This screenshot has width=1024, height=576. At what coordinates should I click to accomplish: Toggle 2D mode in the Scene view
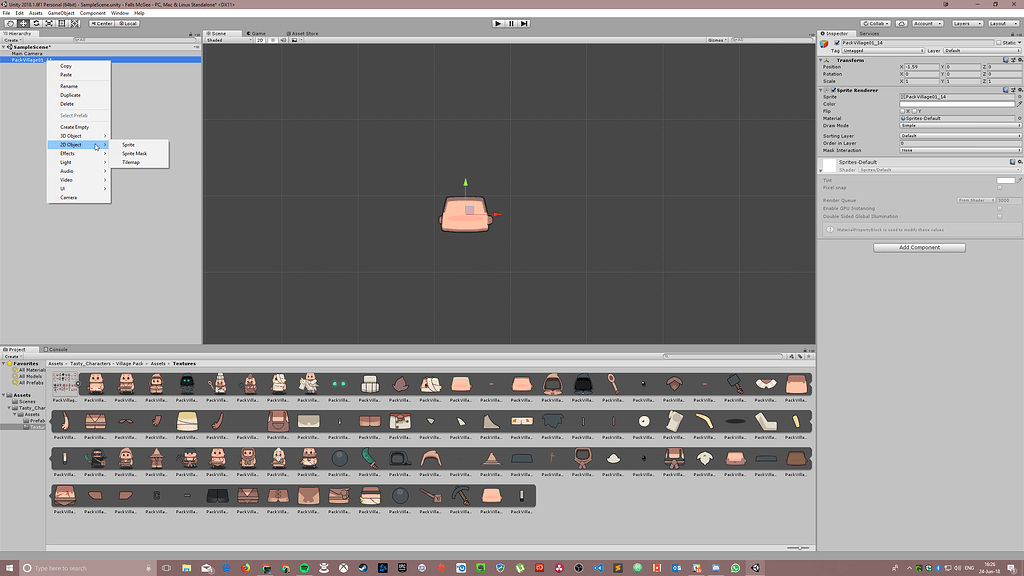click(260, 40)
